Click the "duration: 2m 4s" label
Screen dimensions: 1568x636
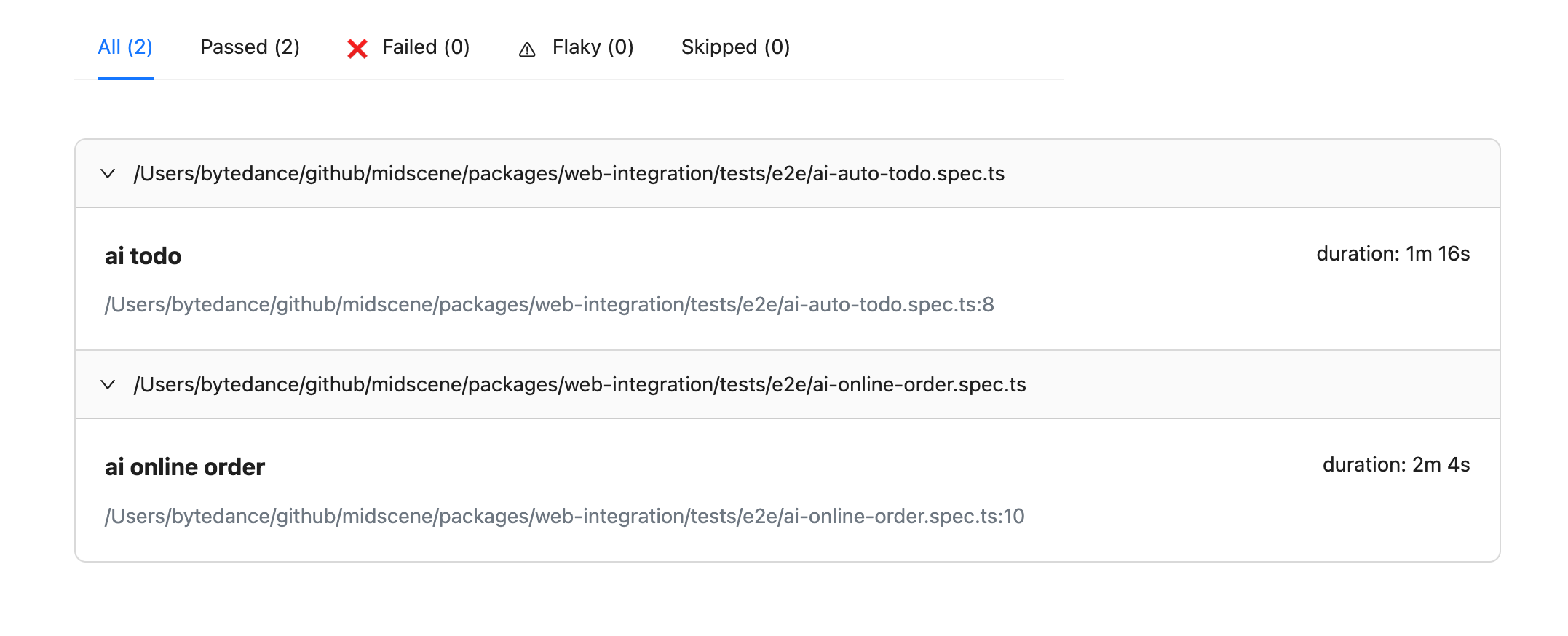pos(1395,465)
